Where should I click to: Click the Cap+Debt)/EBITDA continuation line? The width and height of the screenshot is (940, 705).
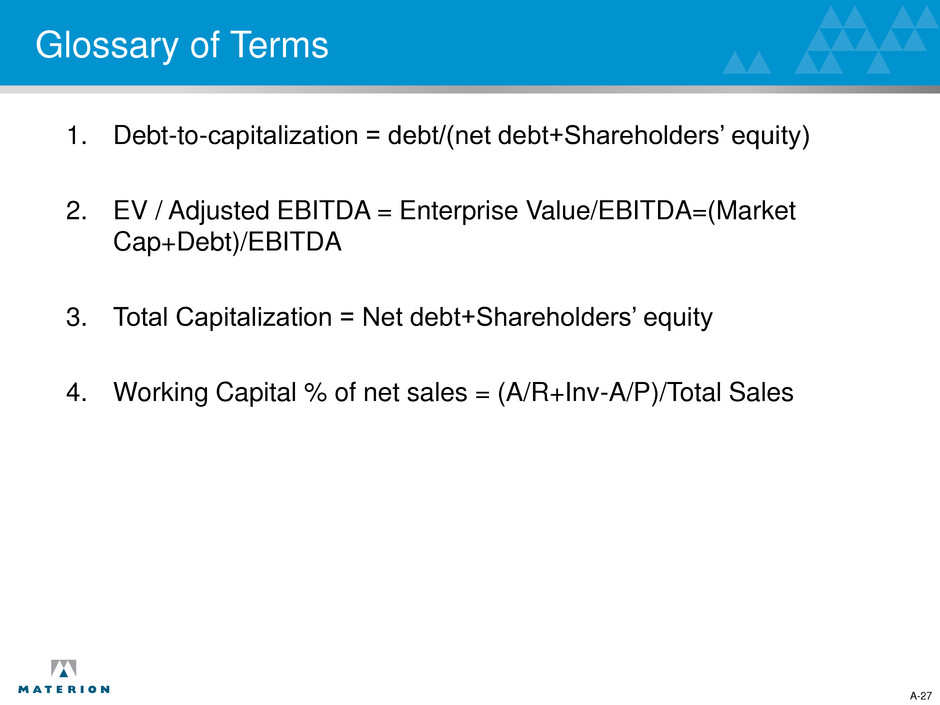227,242
